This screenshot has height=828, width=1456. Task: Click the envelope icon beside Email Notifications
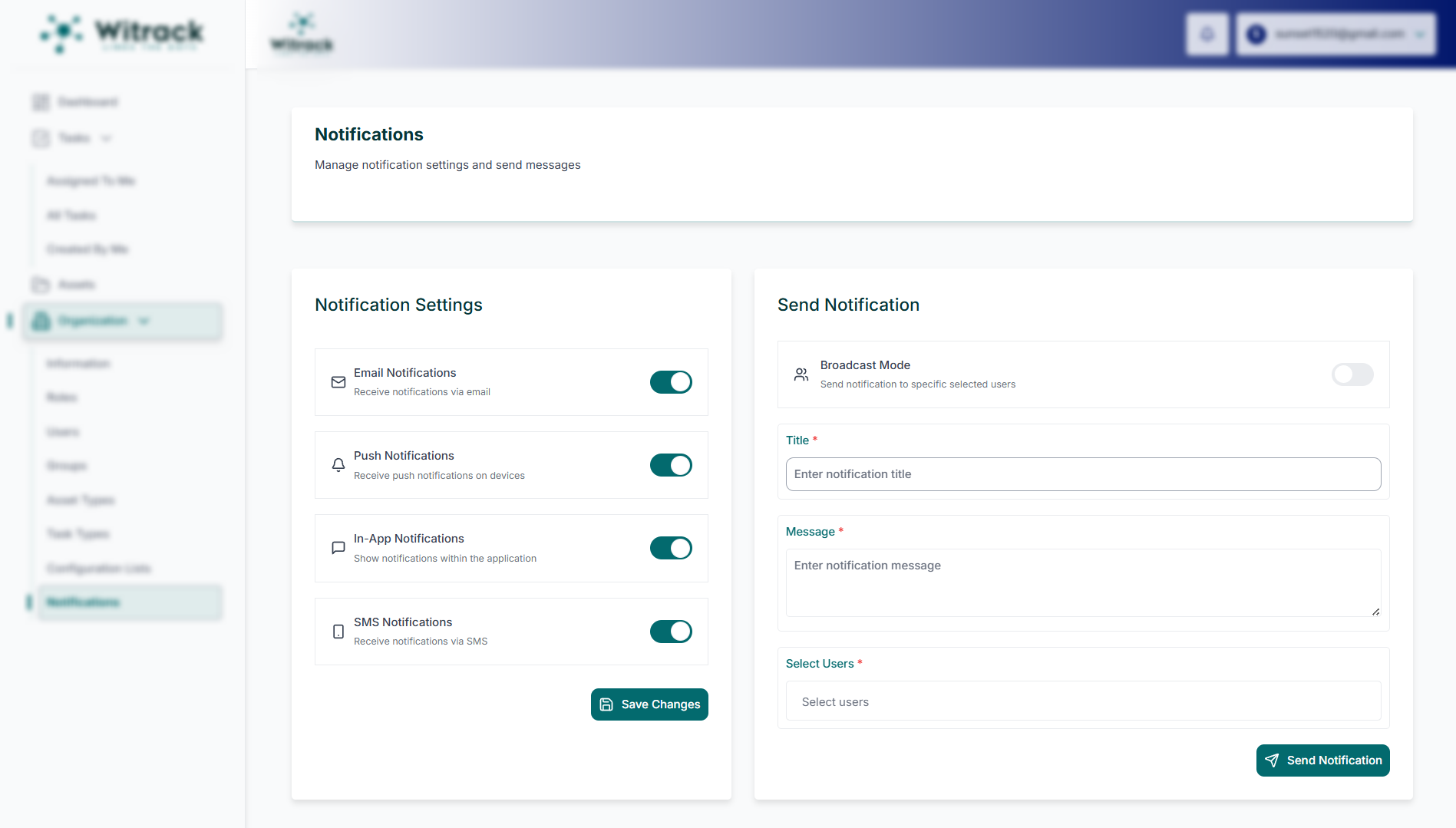(x=338, y=382)
